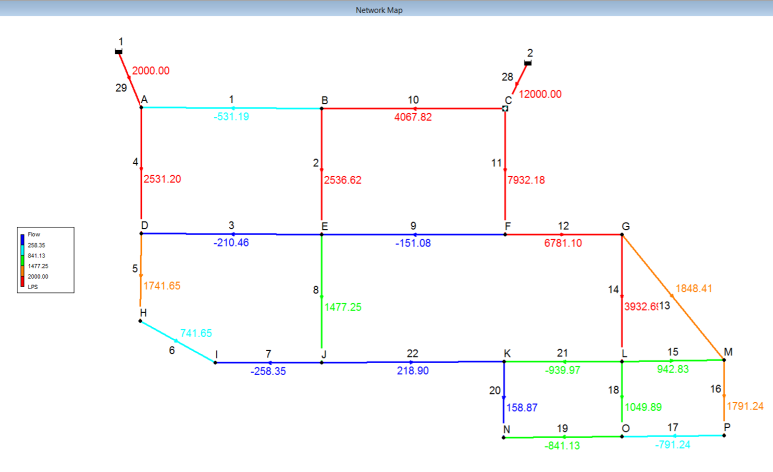Click flow value 4067.82 on pipe 10
Screen dimensions: 773x472
412,117
